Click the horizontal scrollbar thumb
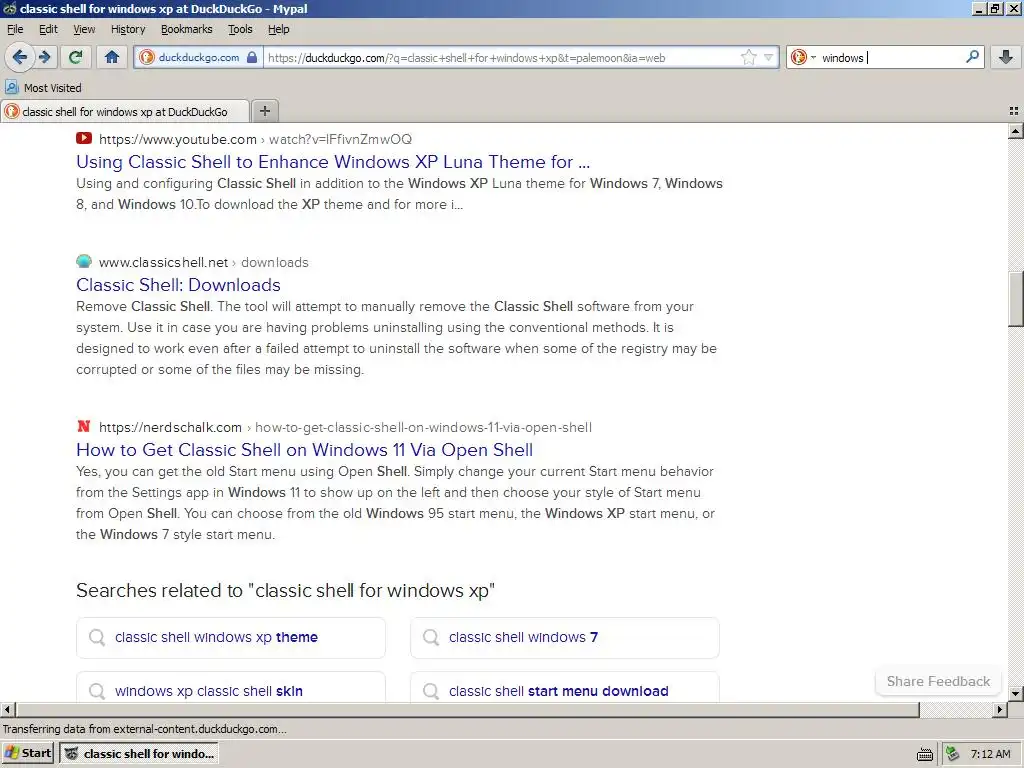Image resolution: width=1024 pixels, height=768 pixels. tap(467, 709)
